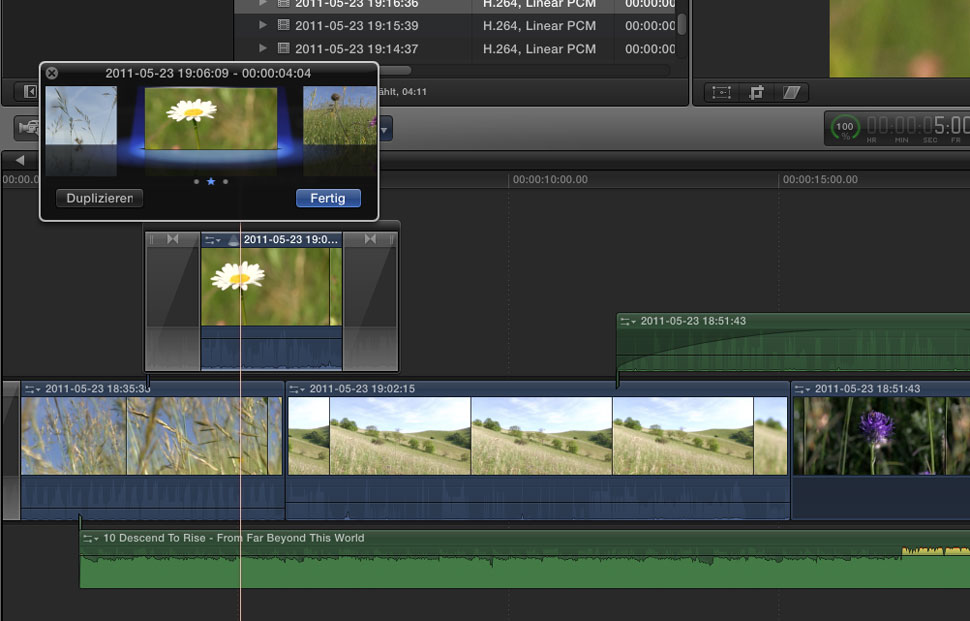
Task: Click the Distort tool icon under viewer
Action: coord(792,92)
